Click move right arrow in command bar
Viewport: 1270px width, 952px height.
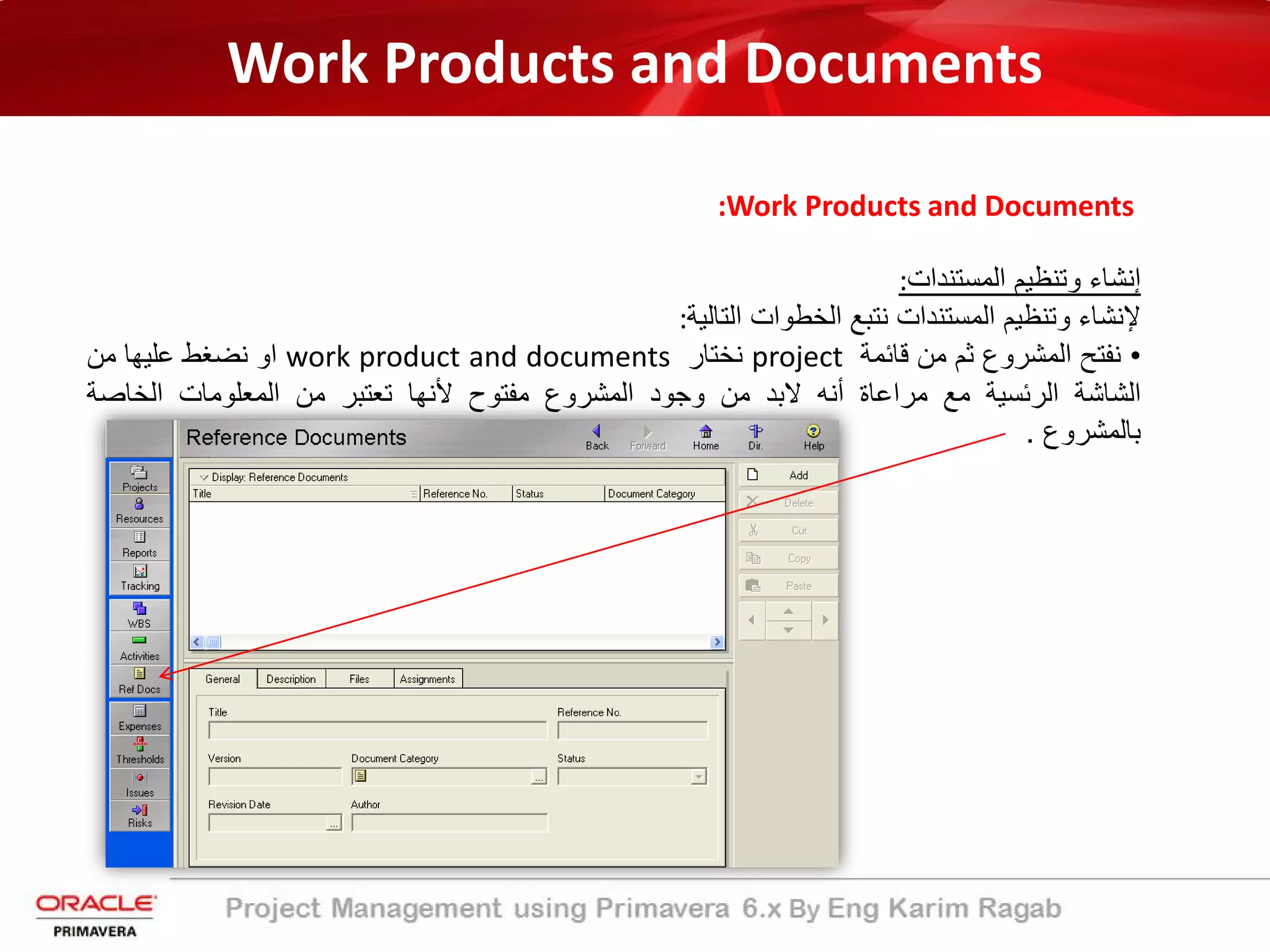point(825,620)
